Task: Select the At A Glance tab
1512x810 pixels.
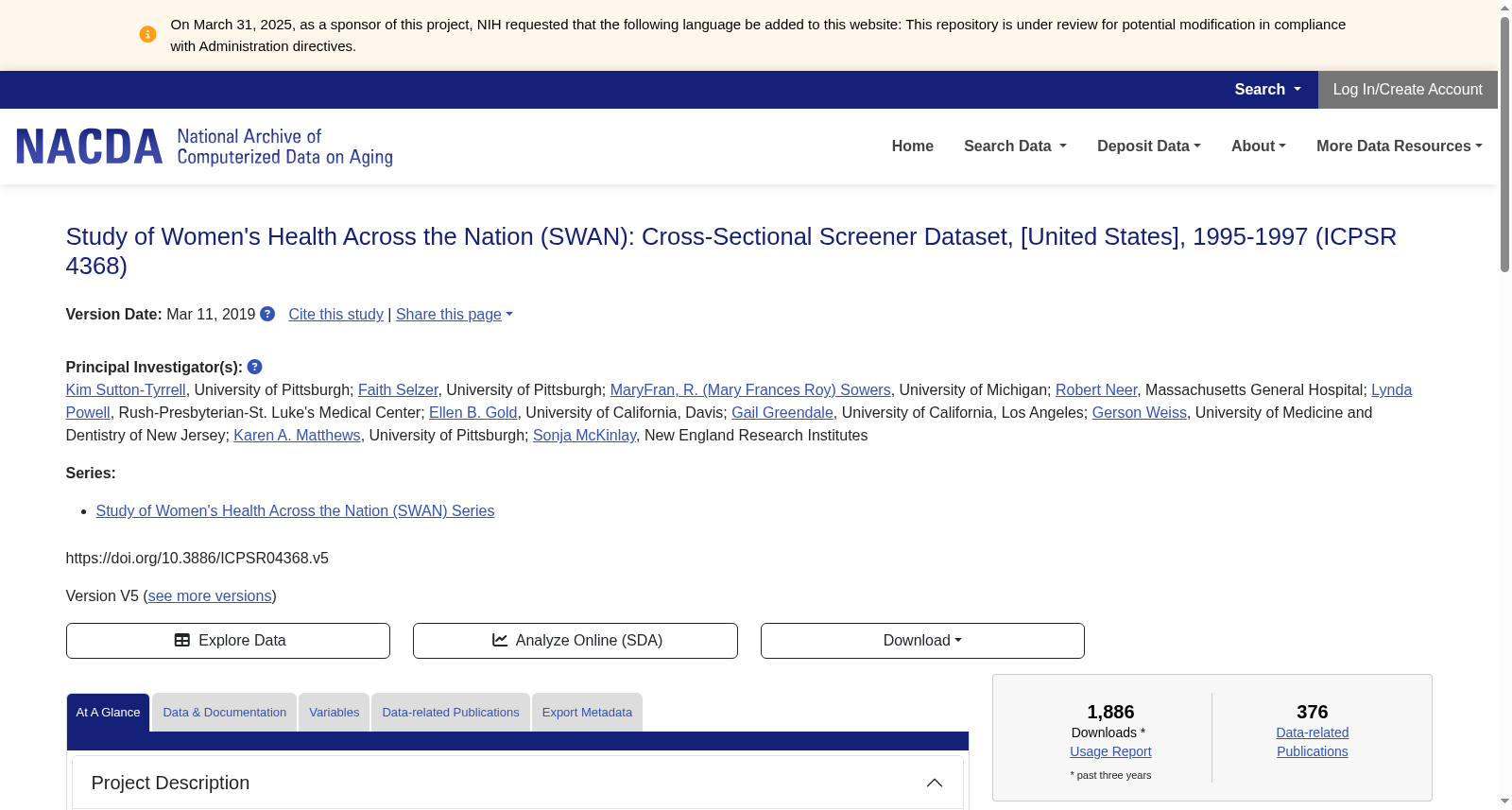Action: pyautogui.click(x=108, y=713)
